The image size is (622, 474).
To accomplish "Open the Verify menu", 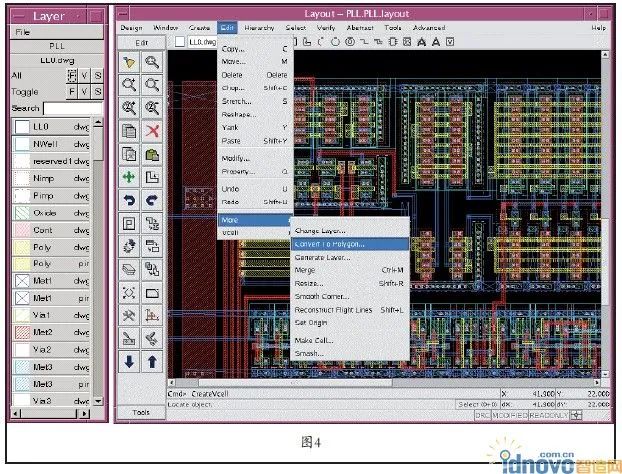I will 325,28.
